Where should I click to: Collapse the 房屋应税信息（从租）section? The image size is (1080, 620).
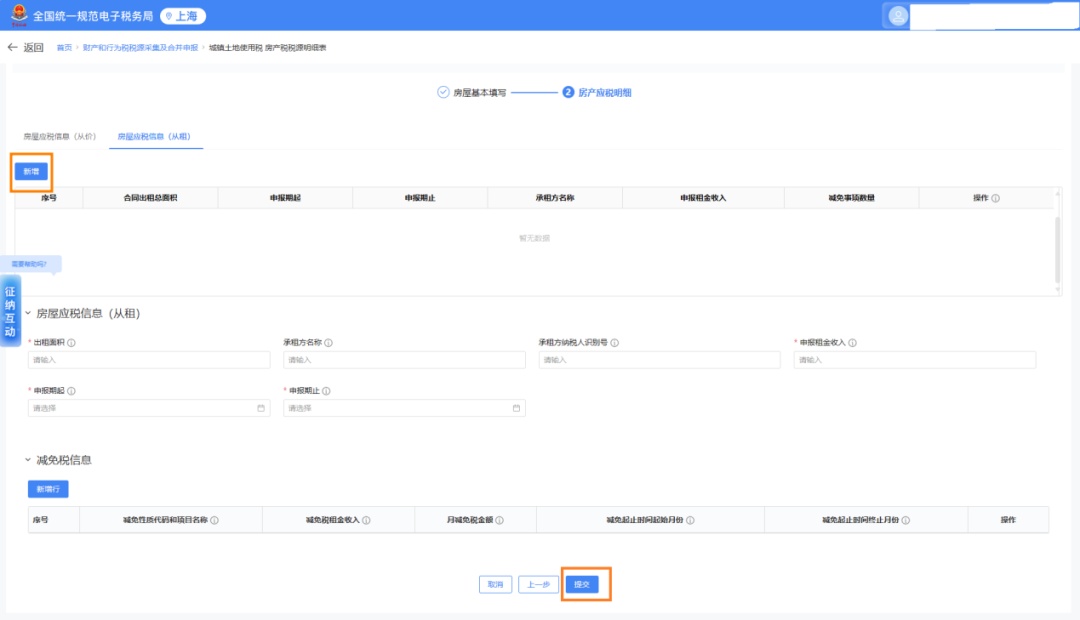pos(28,313)
